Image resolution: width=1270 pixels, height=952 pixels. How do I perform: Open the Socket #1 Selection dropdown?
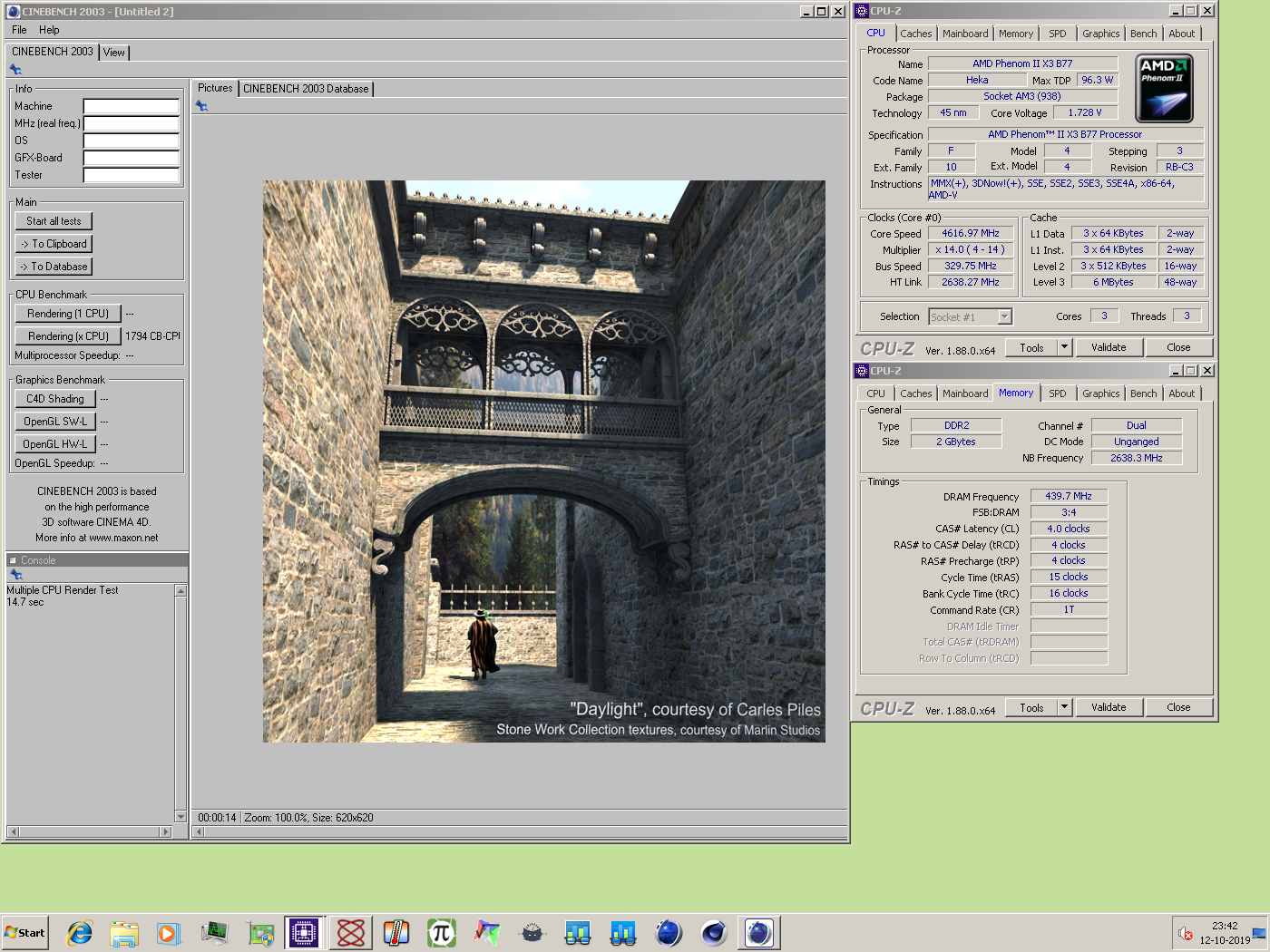[971, 316]
